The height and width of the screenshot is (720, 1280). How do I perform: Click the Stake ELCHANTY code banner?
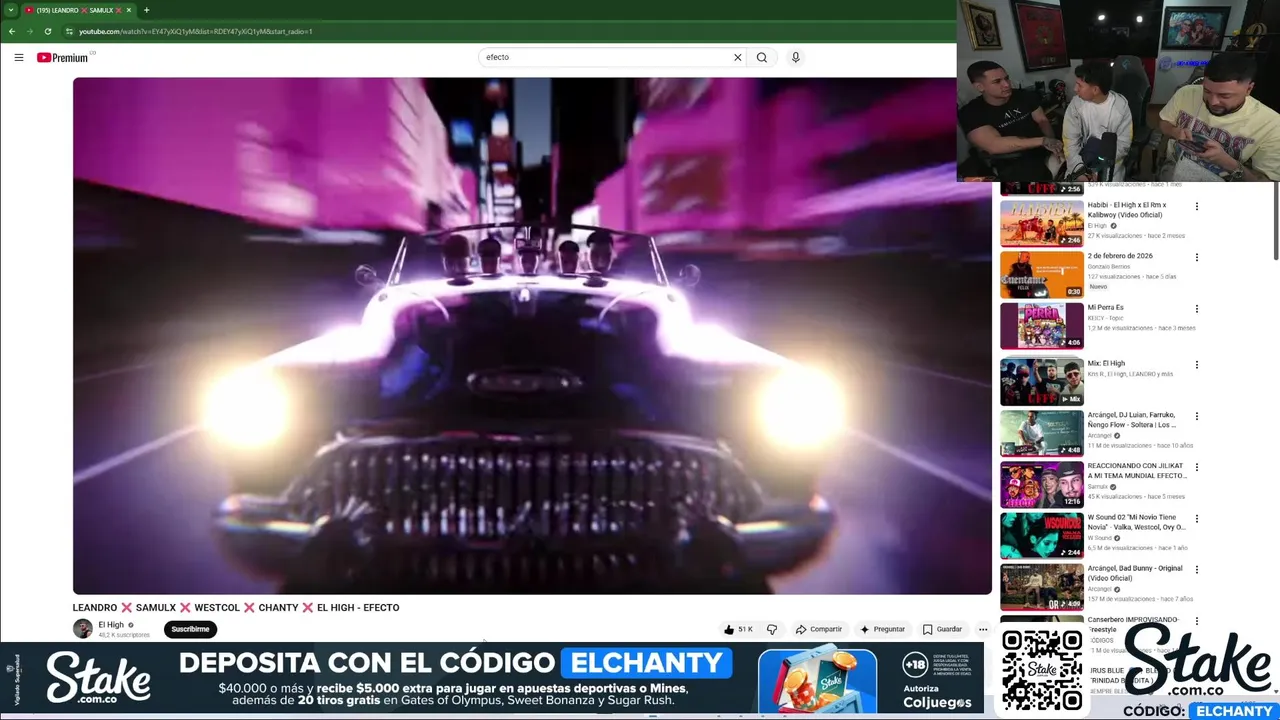point(492,679)
